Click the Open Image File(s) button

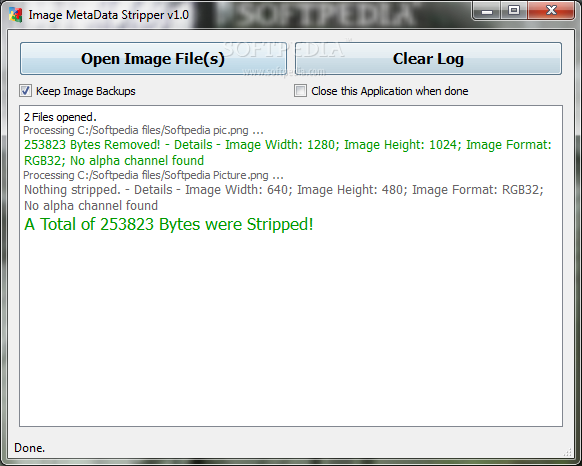pos(153,59)
